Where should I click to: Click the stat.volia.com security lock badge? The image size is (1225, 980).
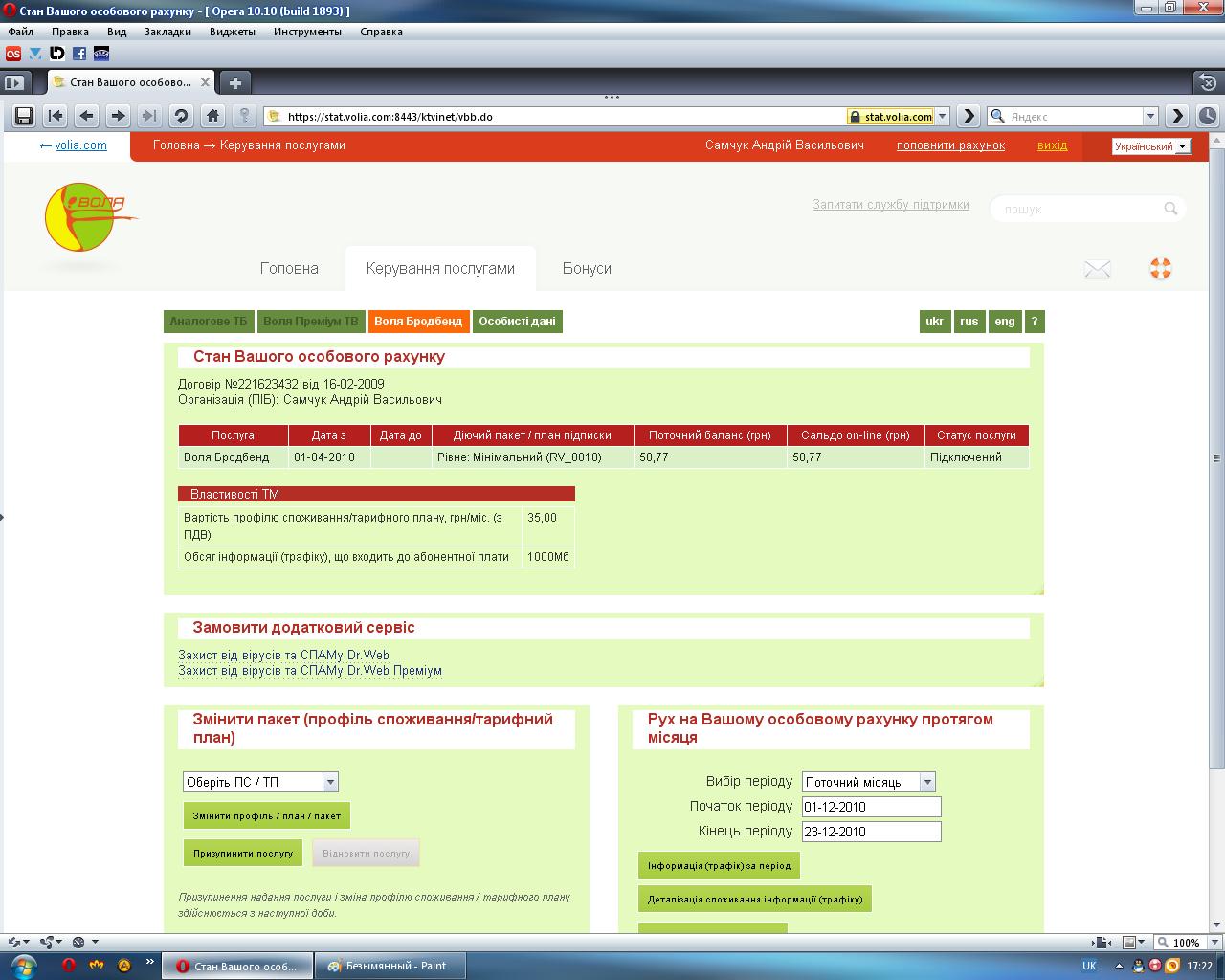[x=890, y=117]
